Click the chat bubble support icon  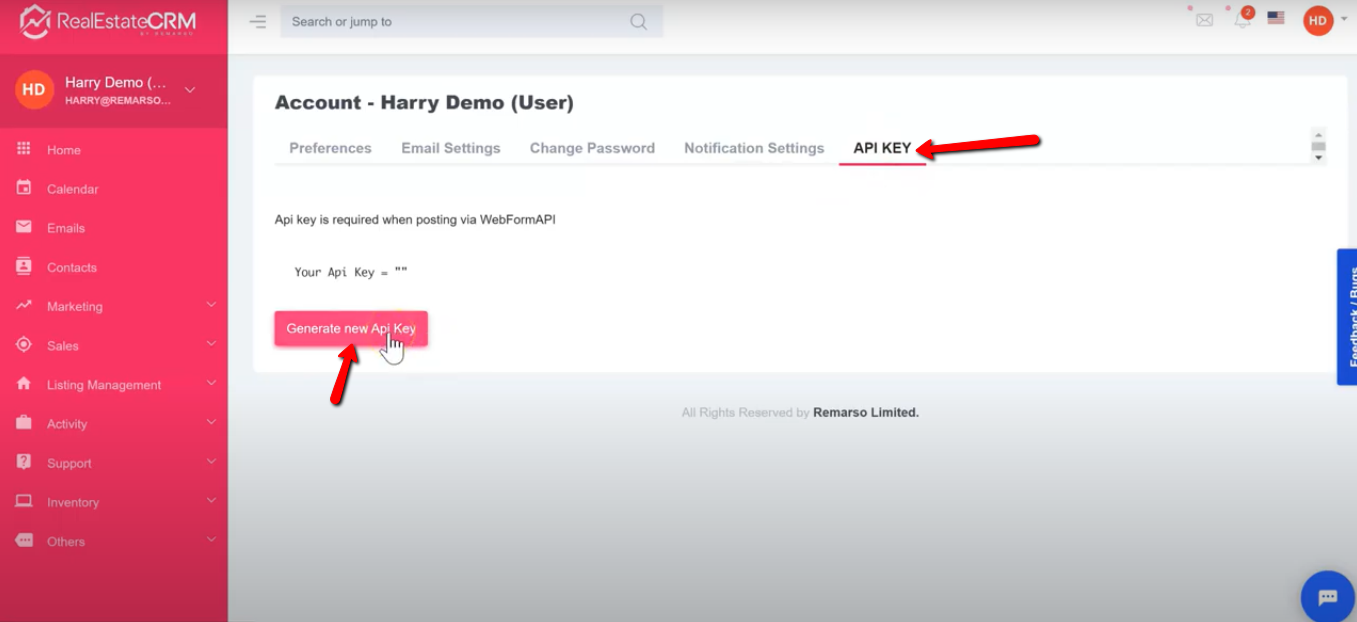coord(1327,597)
